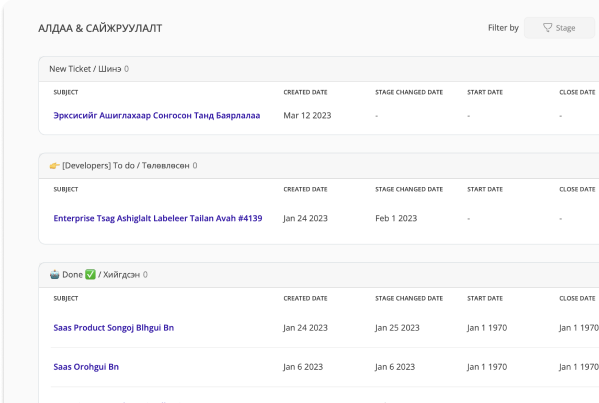
Task: Open ticket Saas Orohgui Bn
Action: pos(86,367)
